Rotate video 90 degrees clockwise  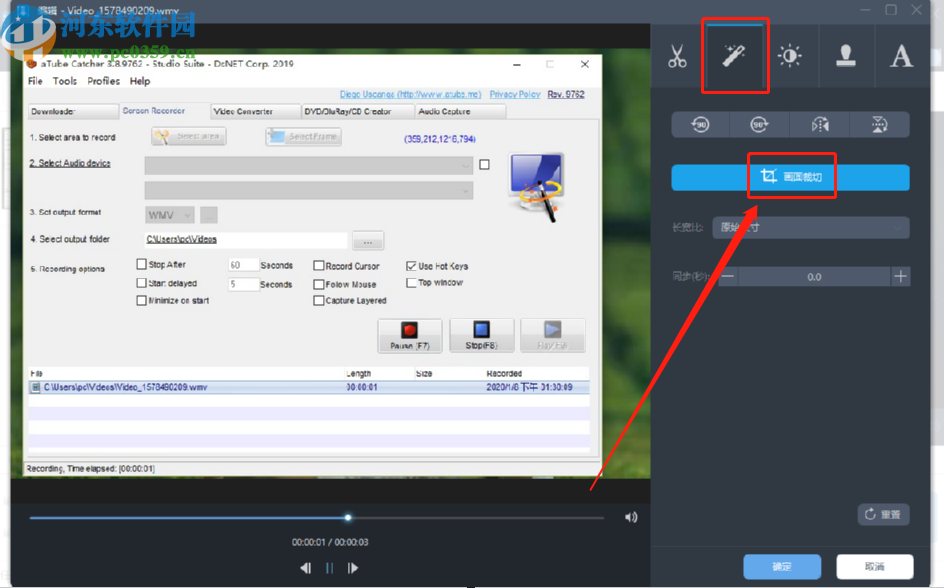point(759,125)
